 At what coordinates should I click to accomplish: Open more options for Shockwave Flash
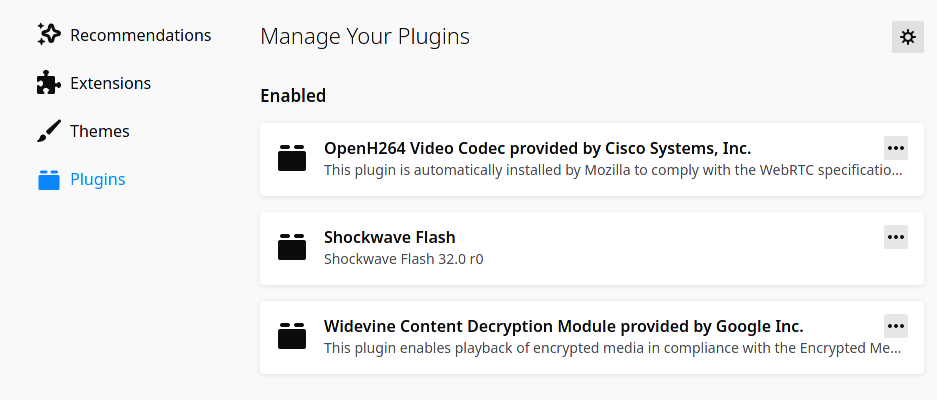(x=896, y=237)
